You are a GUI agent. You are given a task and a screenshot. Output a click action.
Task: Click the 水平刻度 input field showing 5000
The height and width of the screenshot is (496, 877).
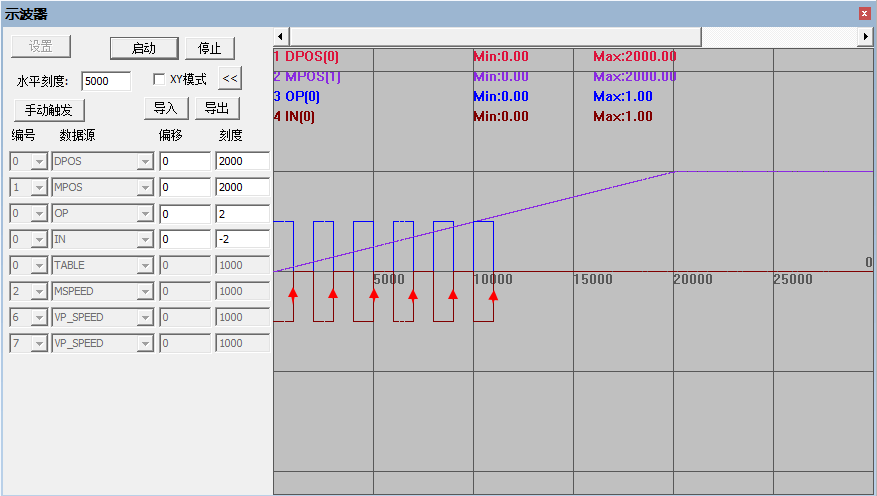pos(106,81)
